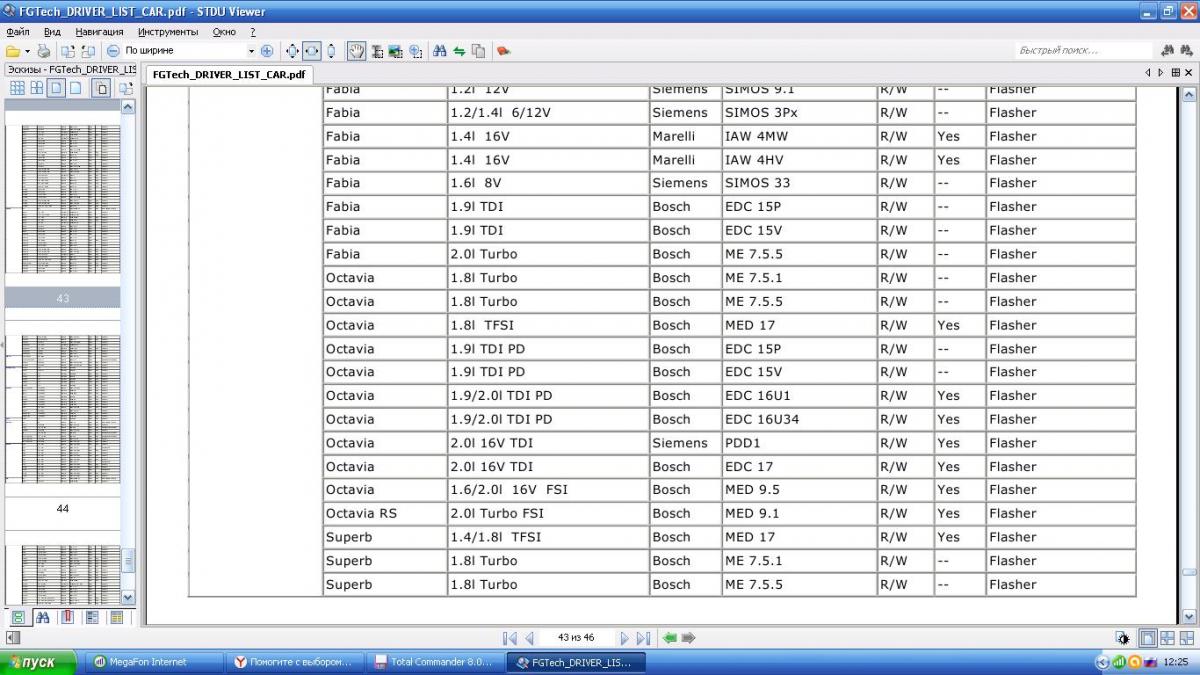Viewport: 1200px width, 675px height.
Task: Click thumbnails panel scroll up arrow
Action: pos(128,107)
